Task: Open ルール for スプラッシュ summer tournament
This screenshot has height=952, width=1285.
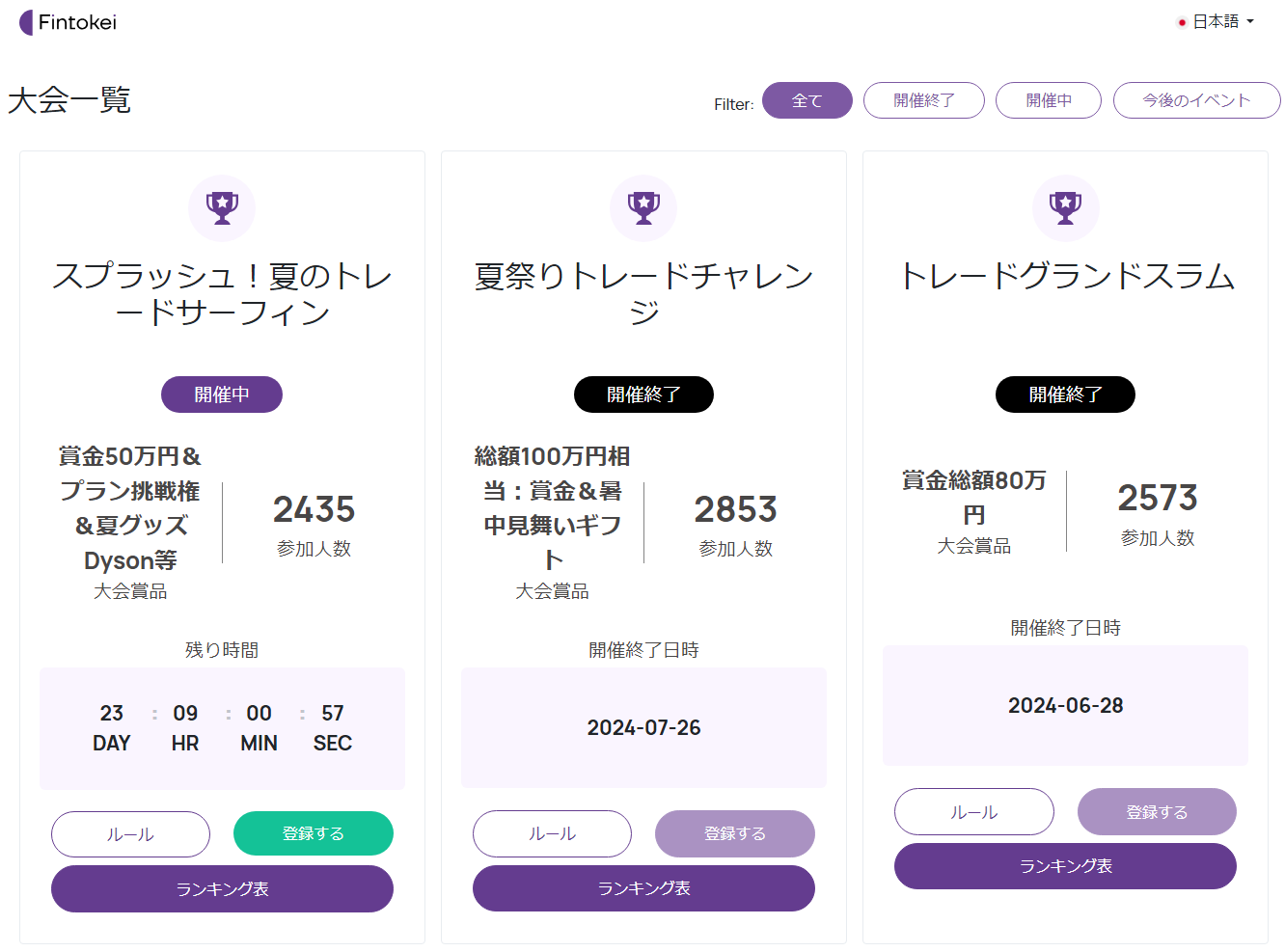Action: coord(130,834)
